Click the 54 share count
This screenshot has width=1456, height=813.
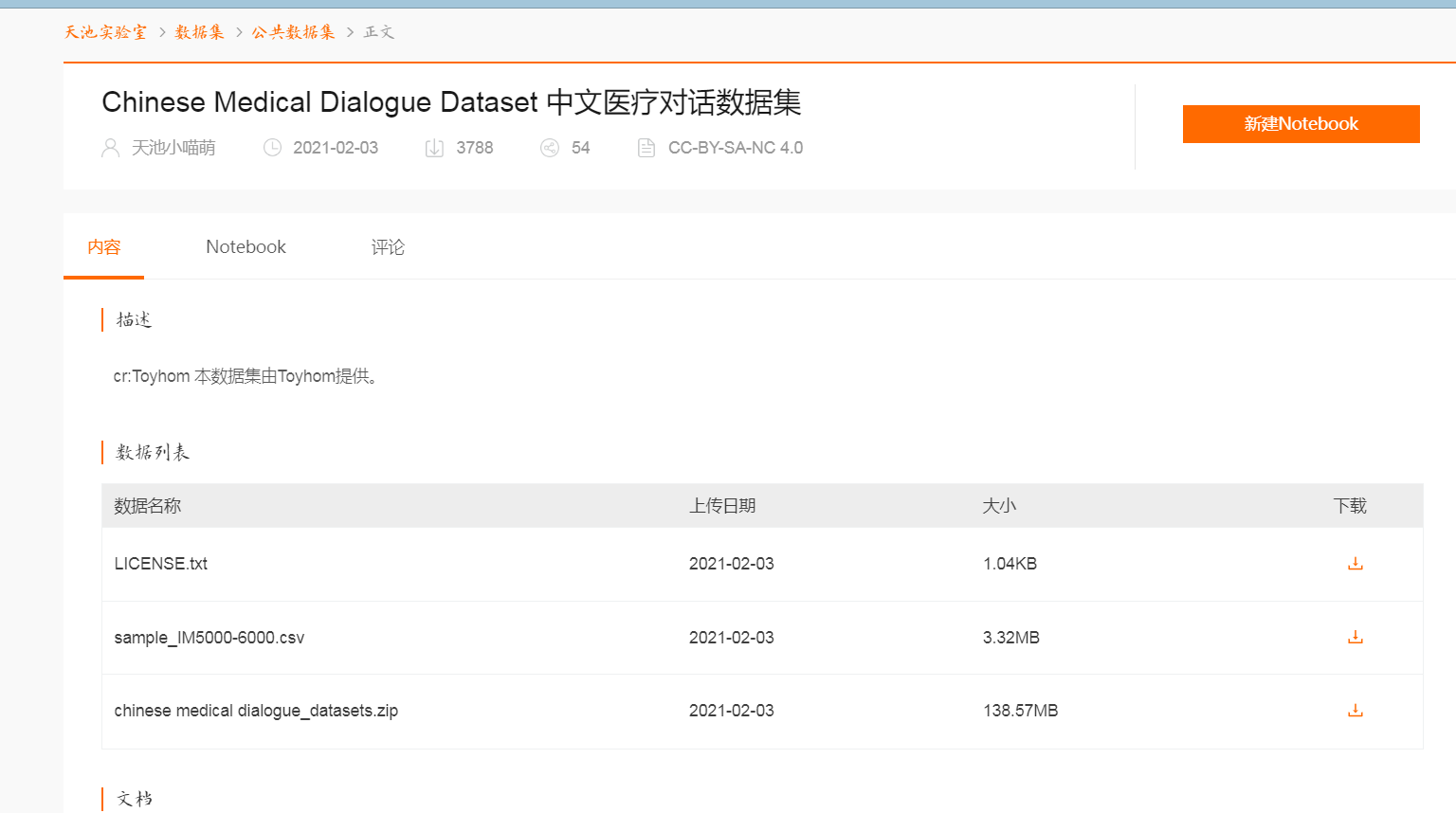point(581,148)
